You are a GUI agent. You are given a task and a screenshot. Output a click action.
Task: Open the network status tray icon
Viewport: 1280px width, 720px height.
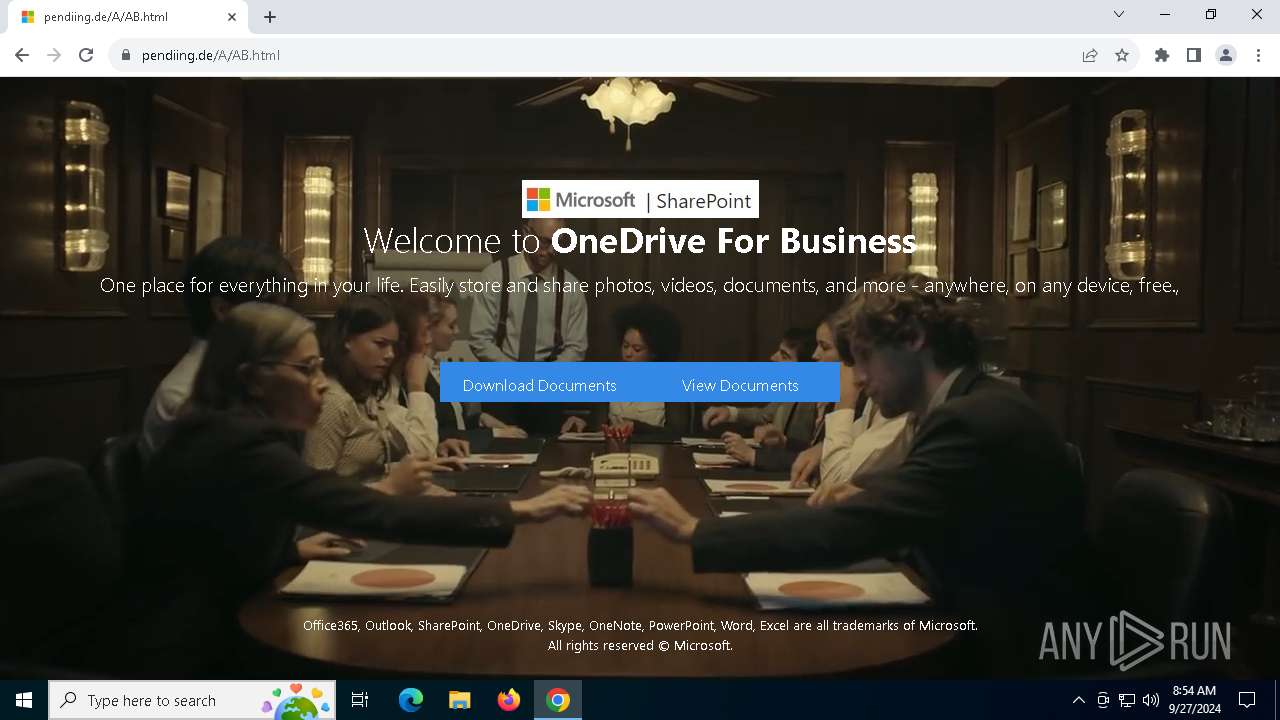click(x=1127, y=700)
